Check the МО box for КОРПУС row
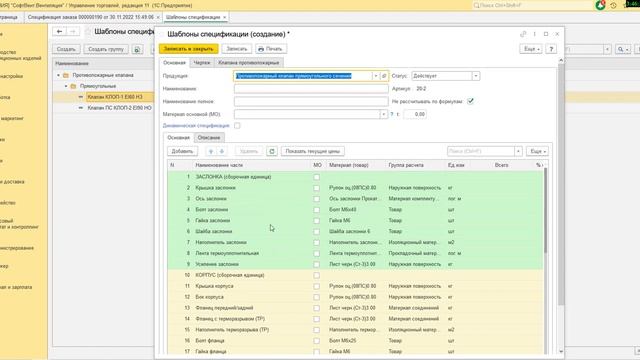Screen dimensions: 640x360 [316, 276]
